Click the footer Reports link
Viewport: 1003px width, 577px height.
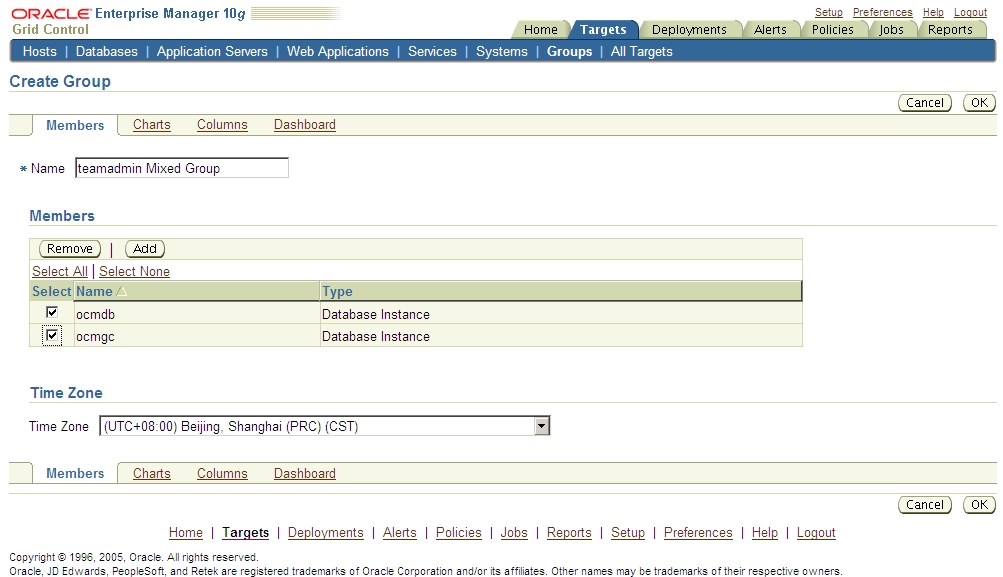tap(569, 533)
